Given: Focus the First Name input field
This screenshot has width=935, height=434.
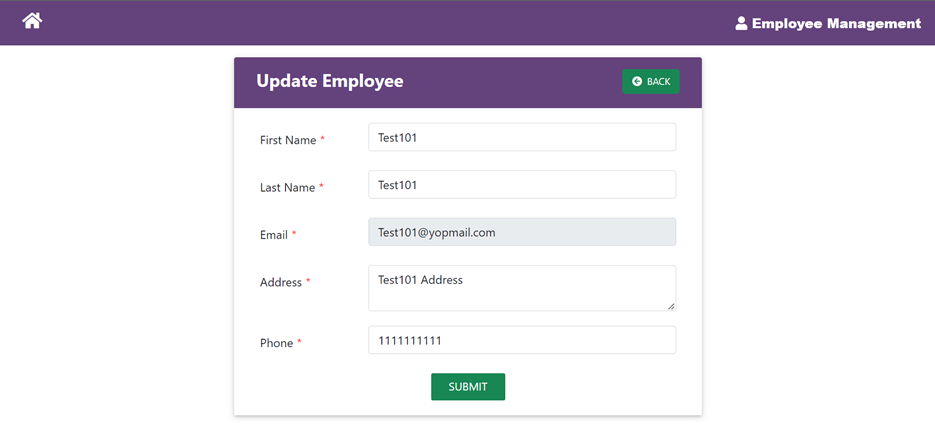Looking at the screenshot, I should point(521,138).
